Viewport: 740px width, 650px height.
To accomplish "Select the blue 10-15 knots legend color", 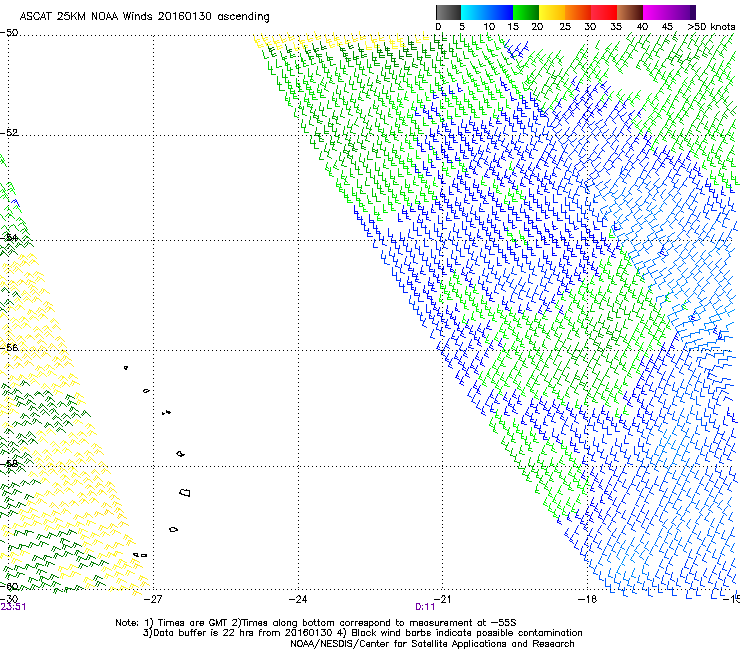I will [x=499, y=12].
